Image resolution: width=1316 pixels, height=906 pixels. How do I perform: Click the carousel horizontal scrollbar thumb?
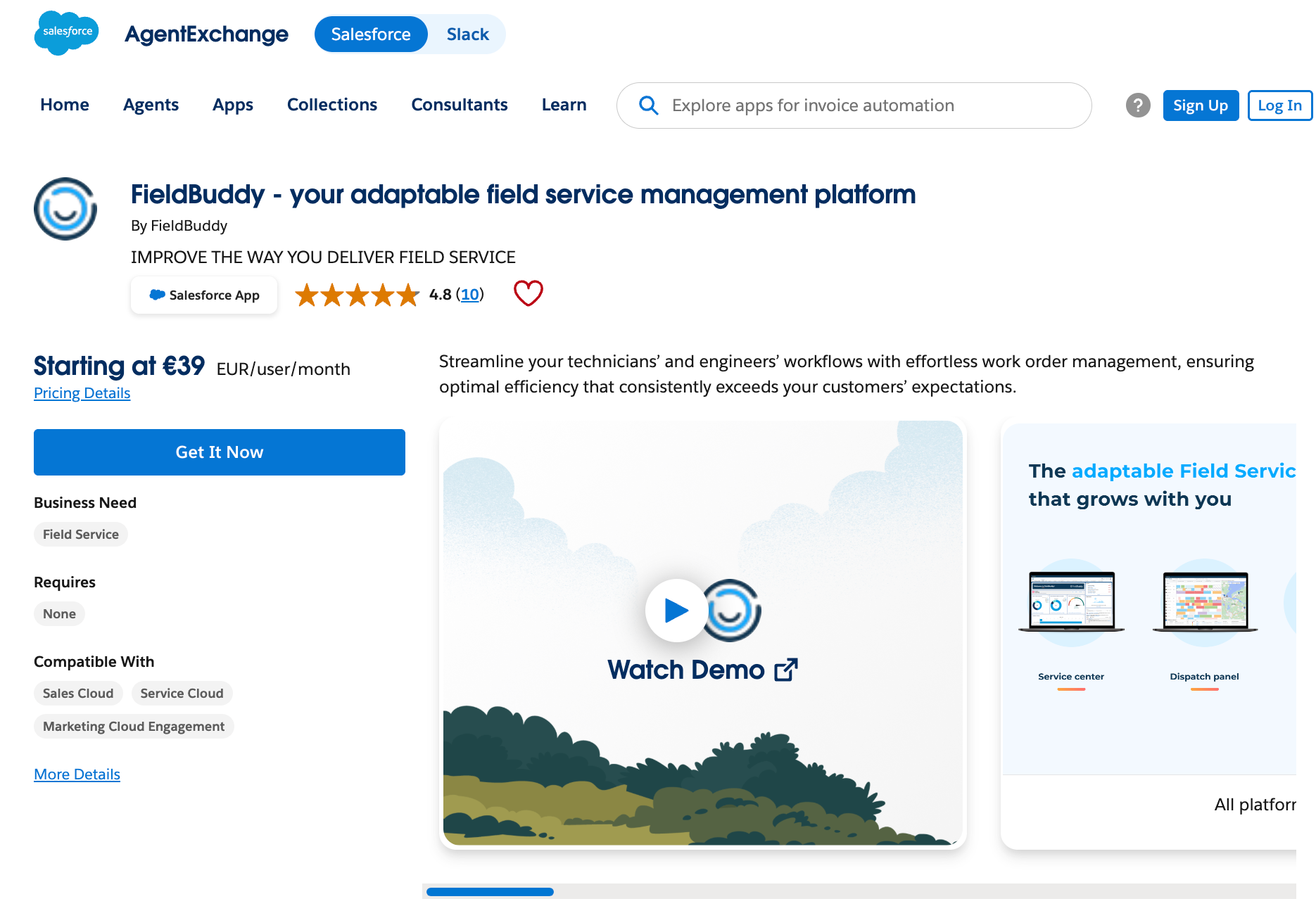tap(490, 892)
